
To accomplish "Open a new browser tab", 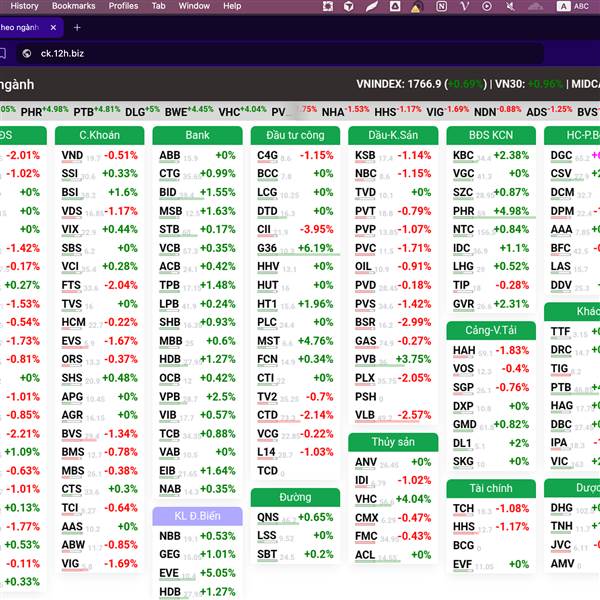I will [x=77, y=28].
